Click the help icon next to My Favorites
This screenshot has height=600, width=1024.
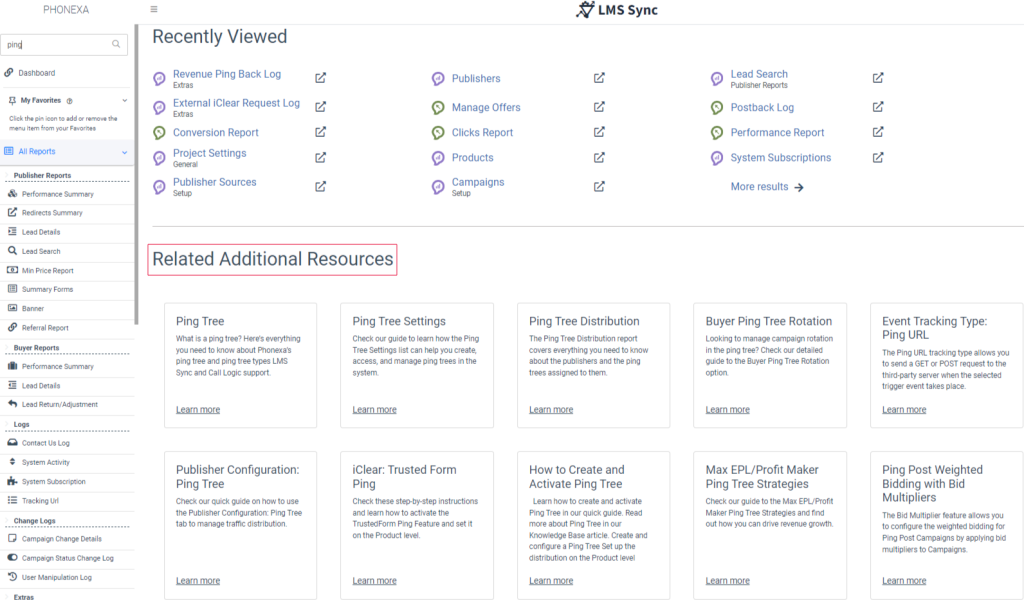click(x=69, y=101)
